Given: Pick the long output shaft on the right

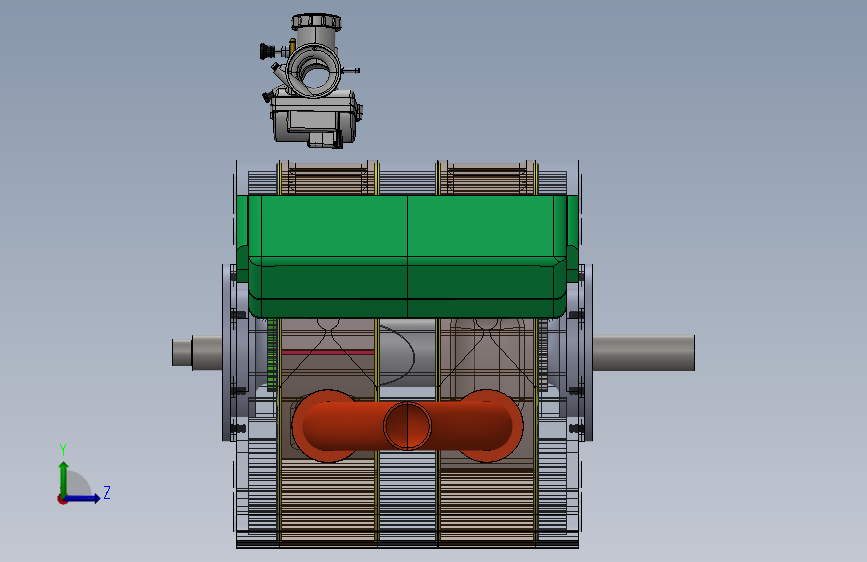Looking at the screenshot, I should 644,353.
